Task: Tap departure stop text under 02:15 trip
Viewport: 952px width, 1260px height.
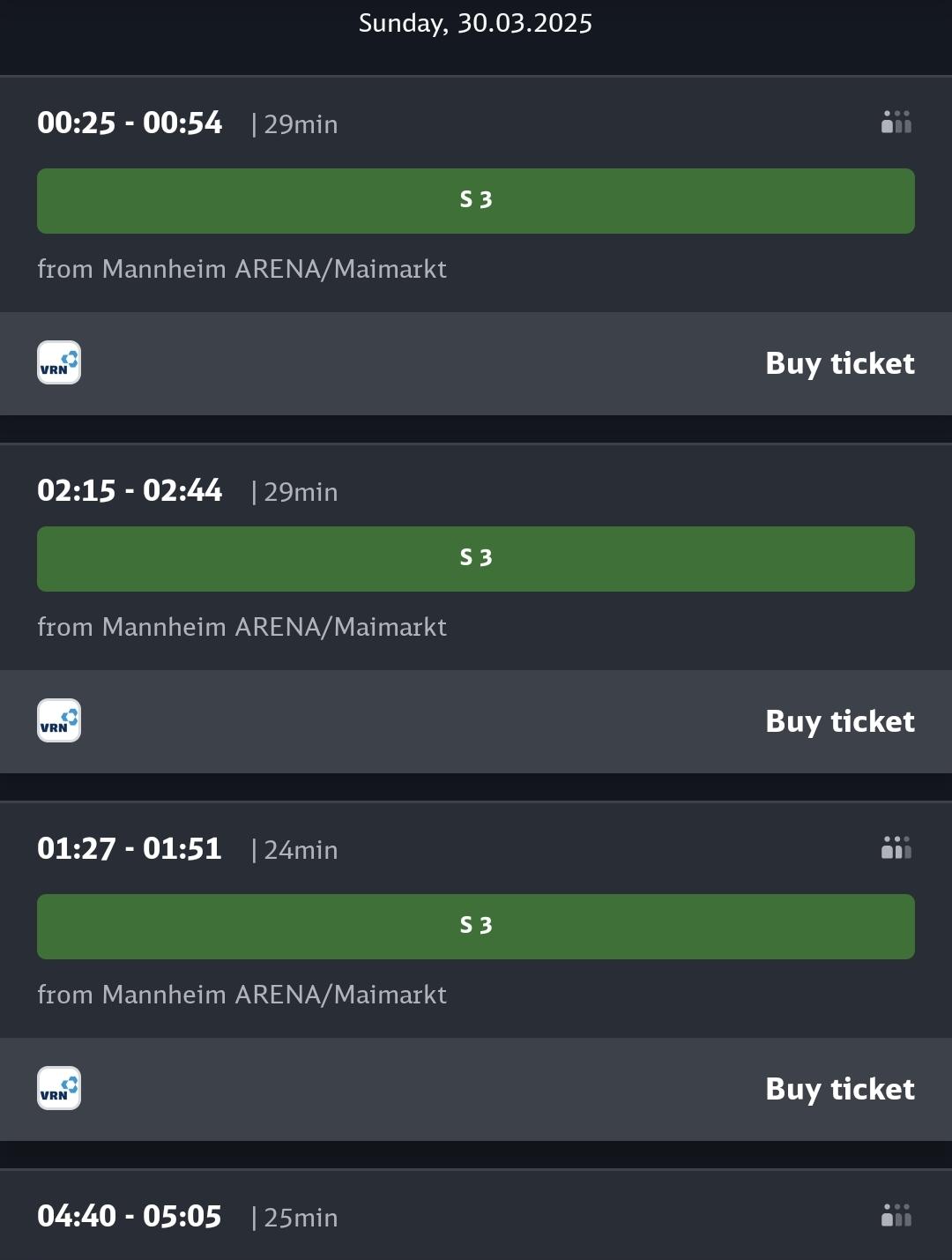Action: point(242,627)
